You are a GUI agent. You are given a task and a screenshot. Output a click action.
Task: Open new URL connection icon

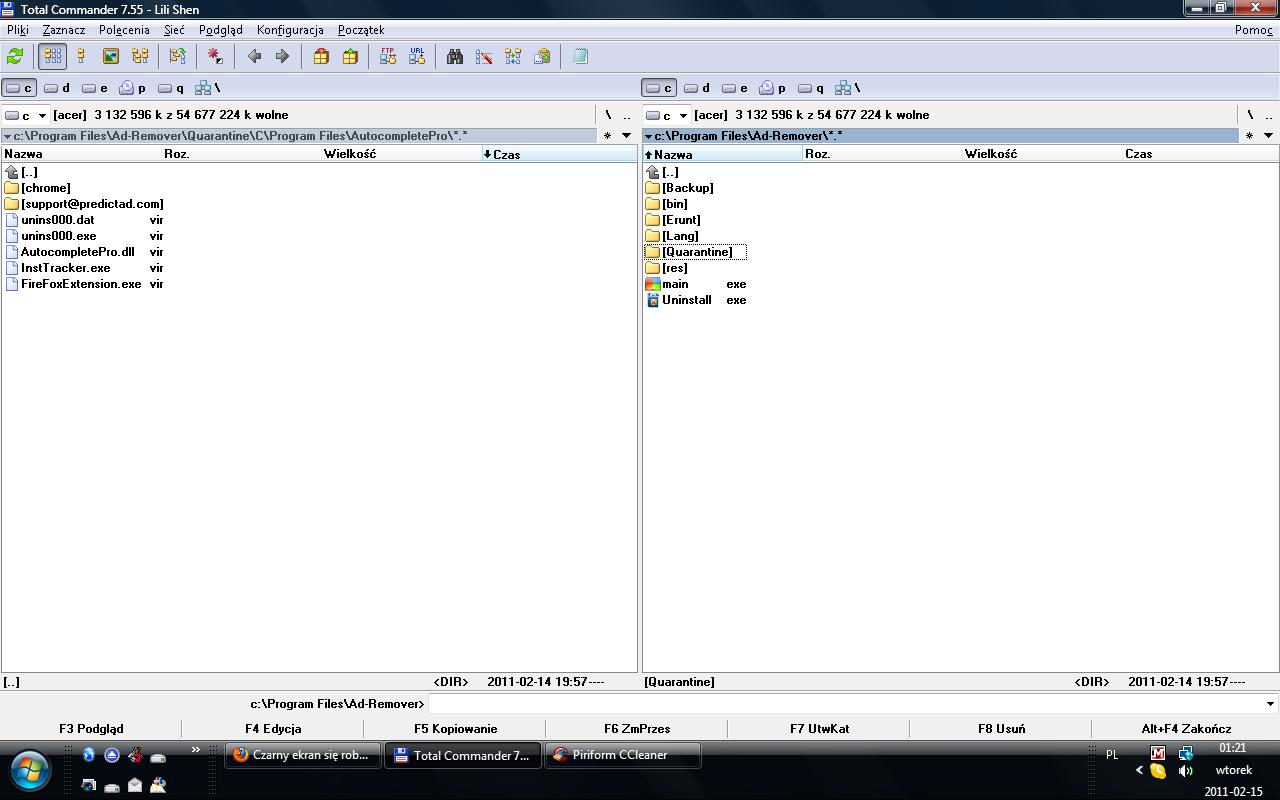tap(417, 57)
